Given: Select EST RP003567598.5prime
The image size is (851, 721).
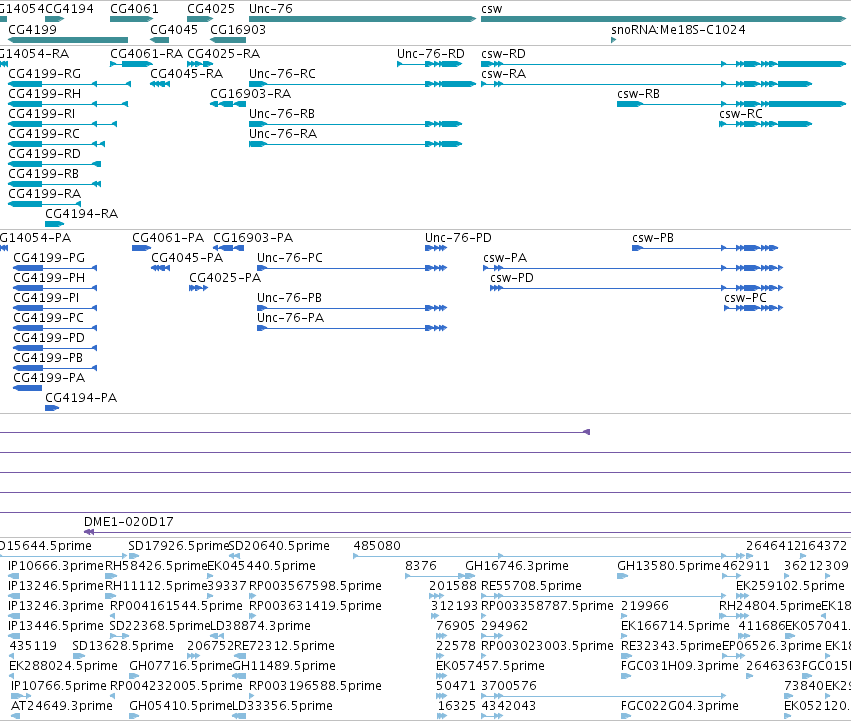Looking at the screenshot, I should tap(315, 586).
